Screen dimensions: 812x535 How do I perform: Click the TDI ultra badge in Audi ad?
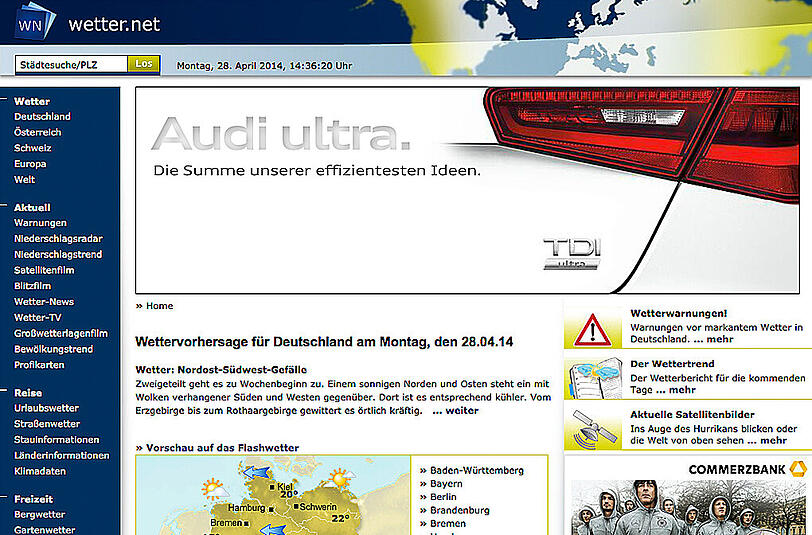[572, 253]
